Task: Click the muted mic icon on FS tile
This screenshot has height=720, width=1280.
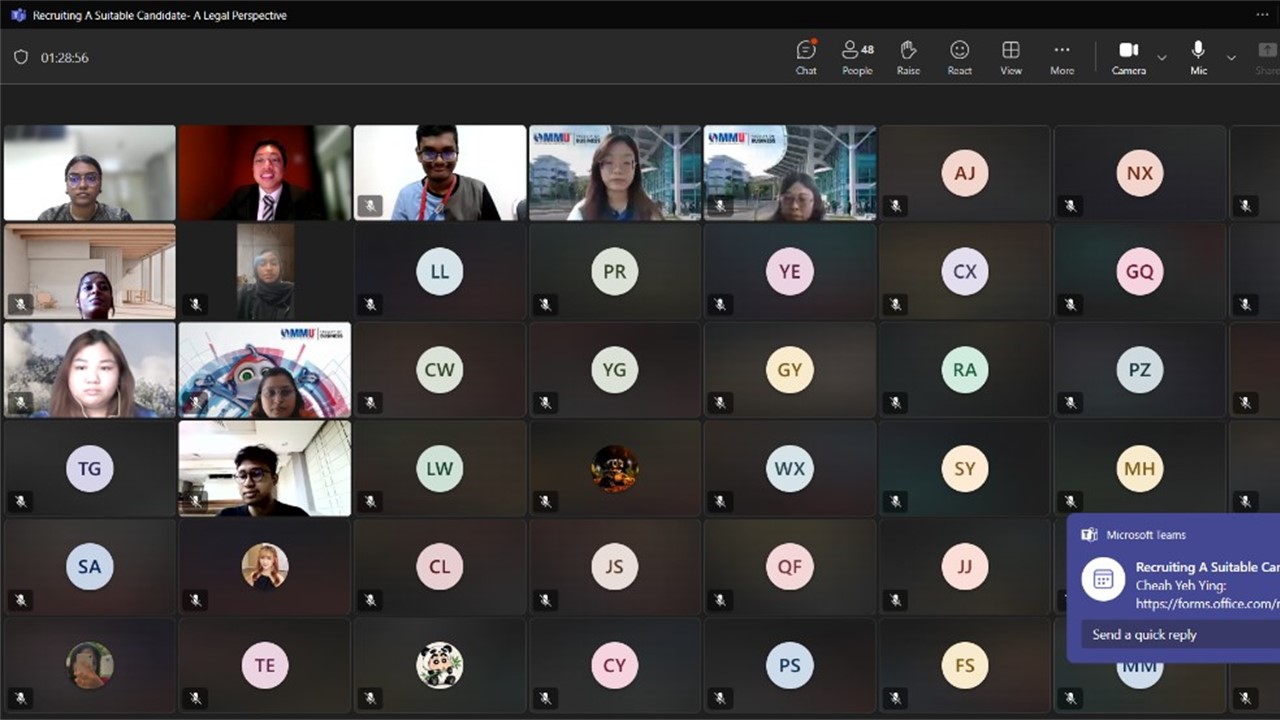Action: click(x=895, y=697)
